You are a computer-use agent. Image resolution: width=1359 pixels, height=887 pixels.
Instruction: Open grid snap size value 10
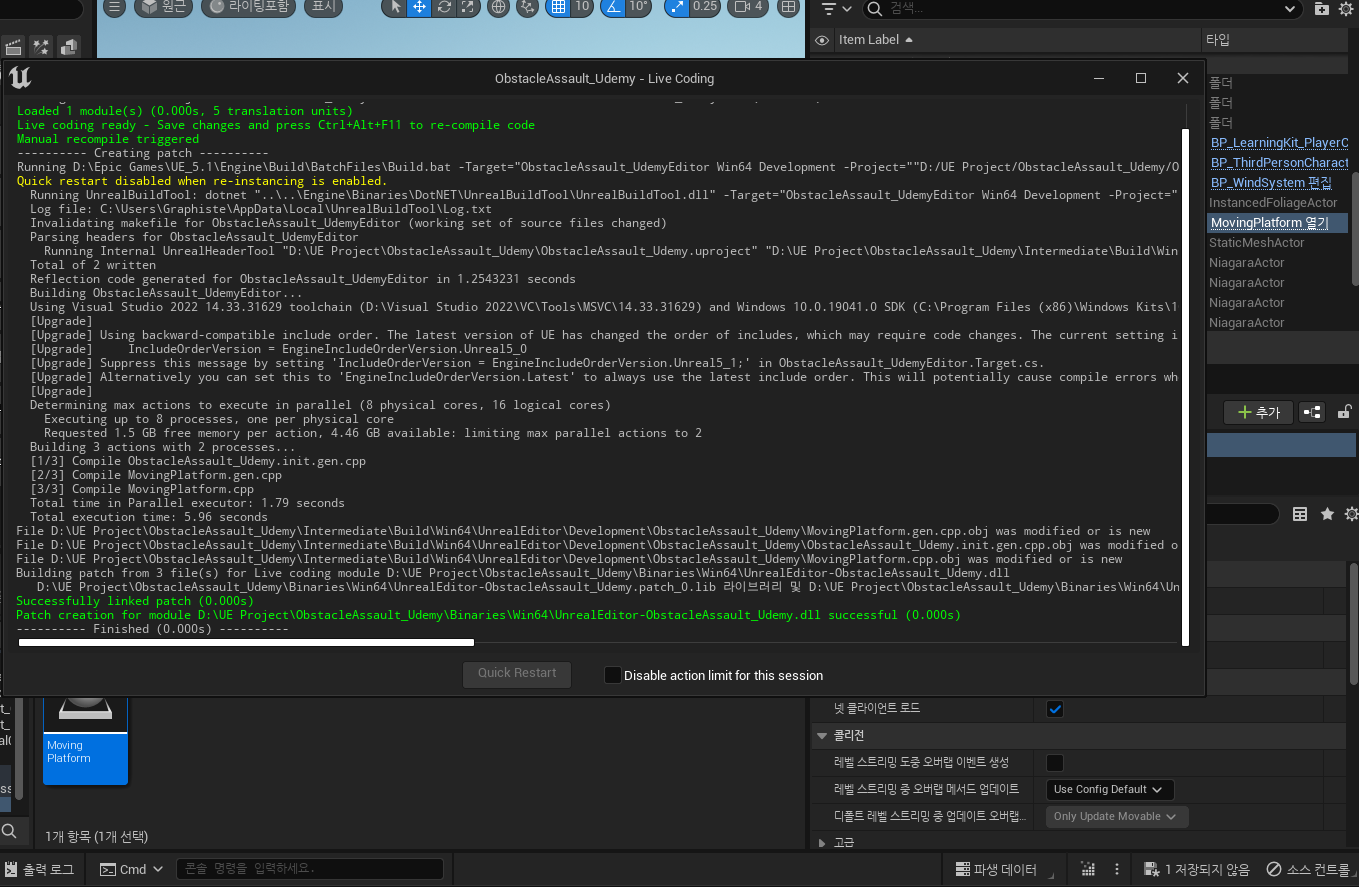click(582, 7)
